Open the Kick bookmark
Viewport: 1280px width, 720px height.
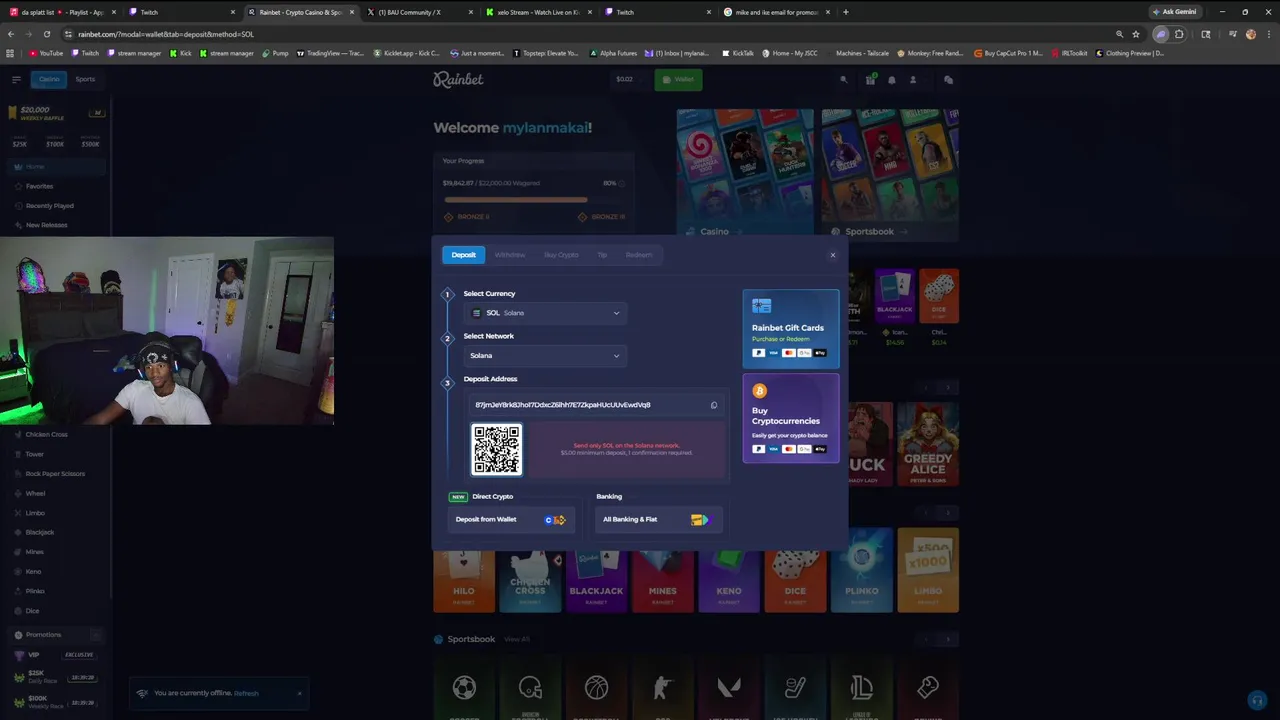(x=181, y=53)
